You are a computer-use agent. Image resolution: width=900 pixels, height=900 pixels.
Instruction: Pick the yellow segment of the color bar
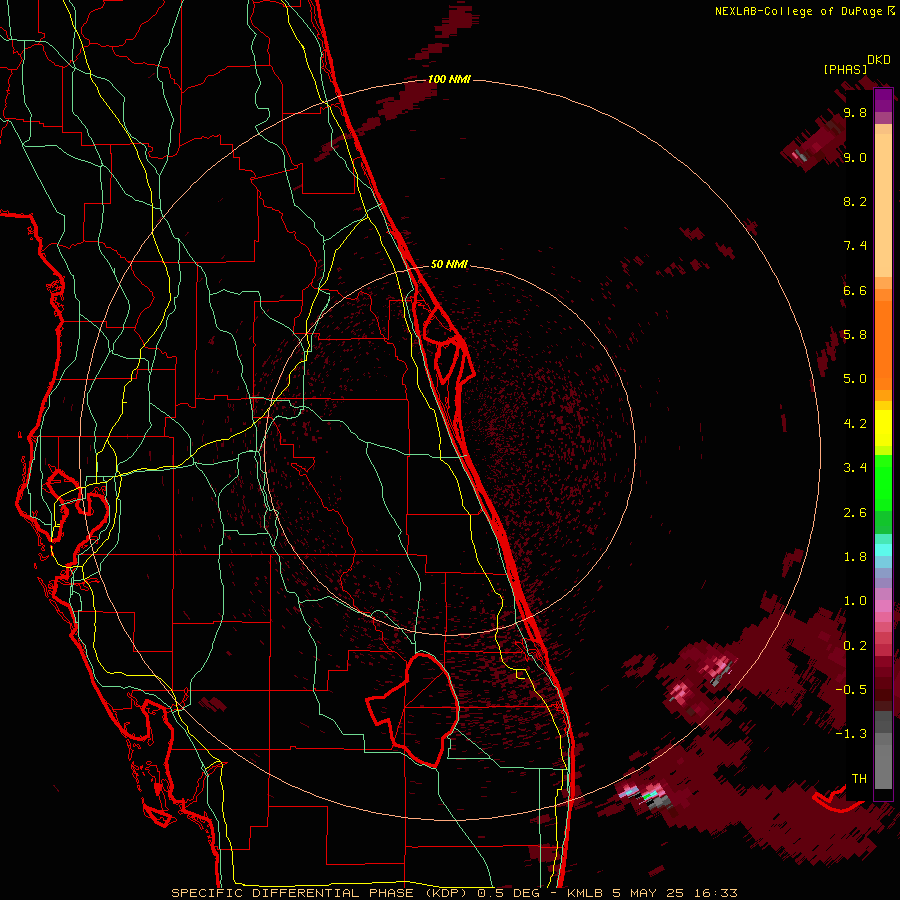click(x=883, y=428)
